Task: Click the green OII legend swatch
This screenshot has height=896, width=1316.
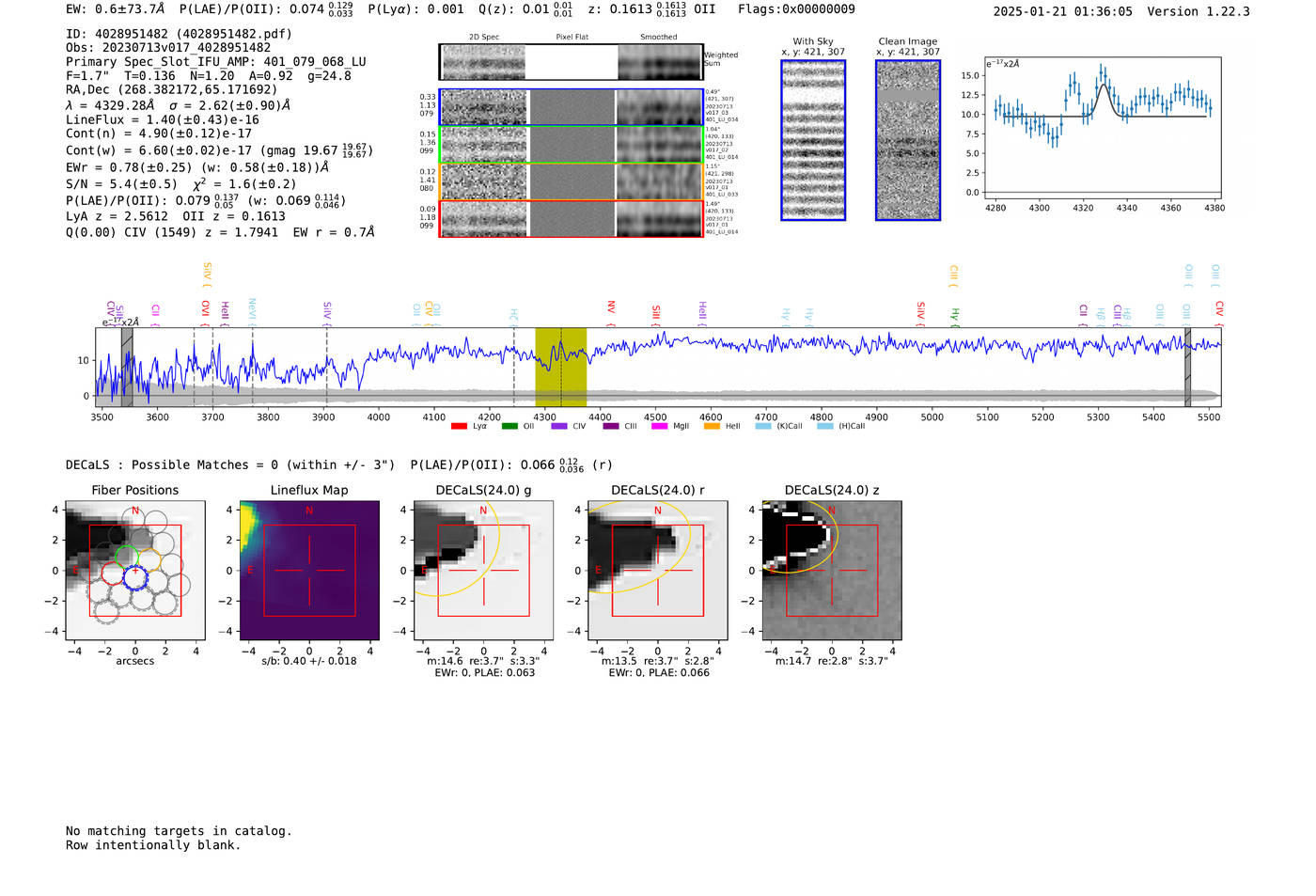Action: pos(509,427)
